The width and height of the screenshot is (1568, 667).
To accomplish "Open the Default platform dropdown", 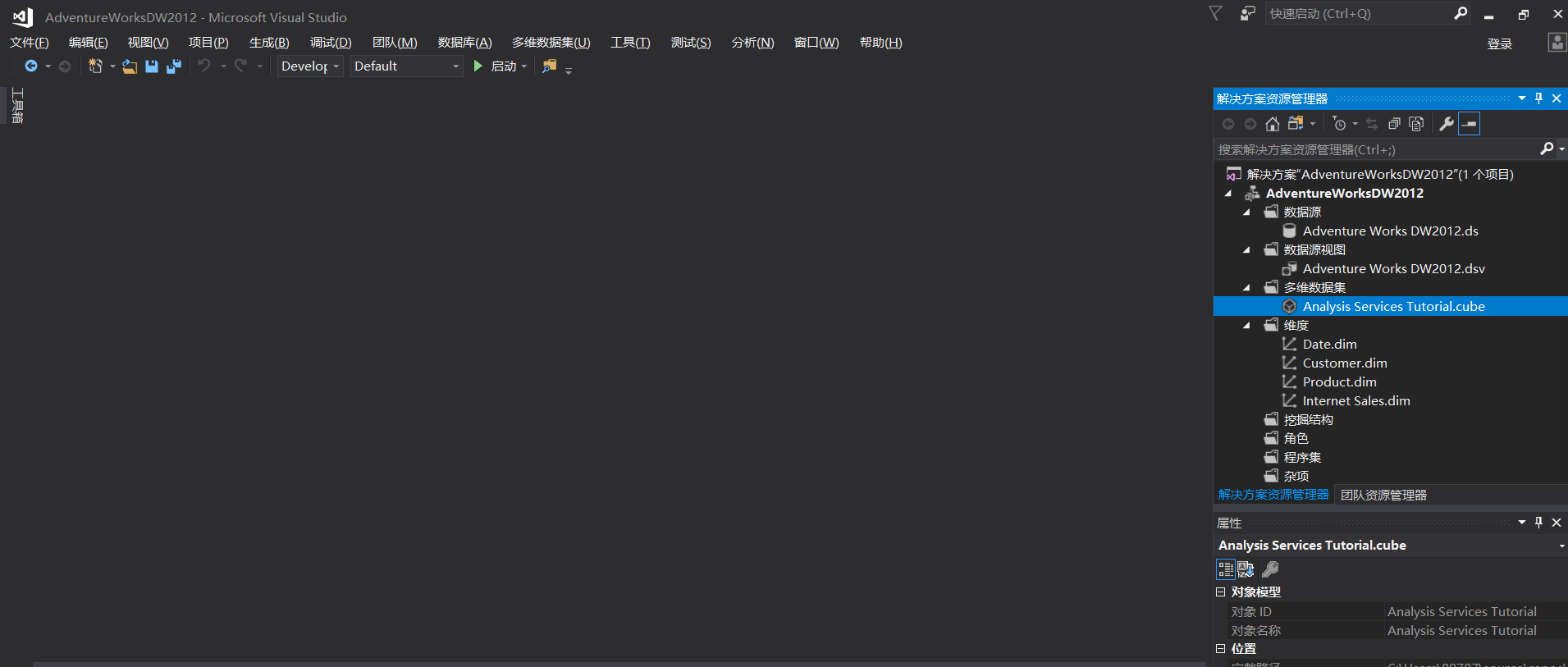I will (x=406, y=66).
